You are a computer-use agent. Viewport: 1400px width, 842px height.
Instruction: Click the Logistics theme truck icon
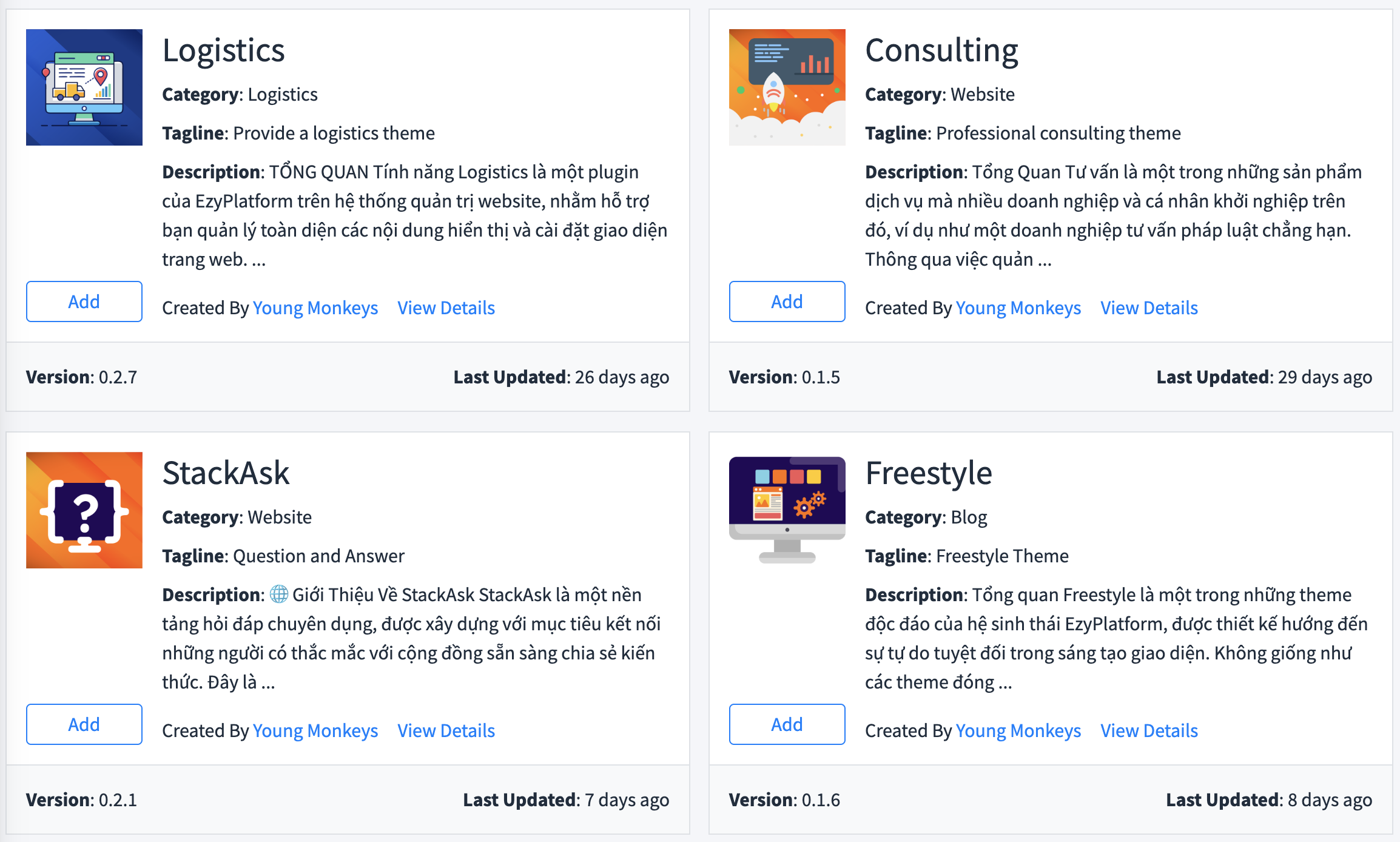coord(84,87)
